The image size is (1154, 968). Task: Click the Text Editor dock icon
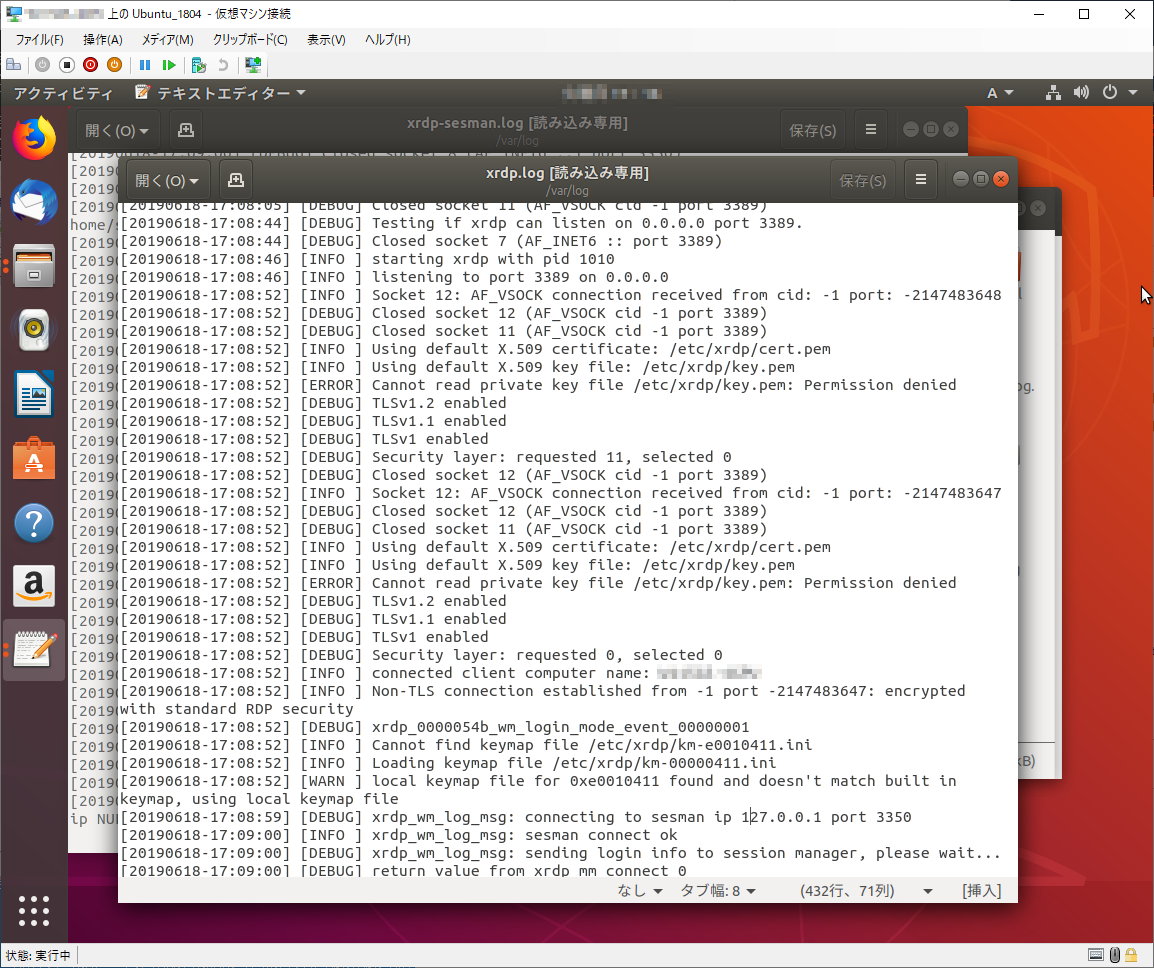point(34,650)
